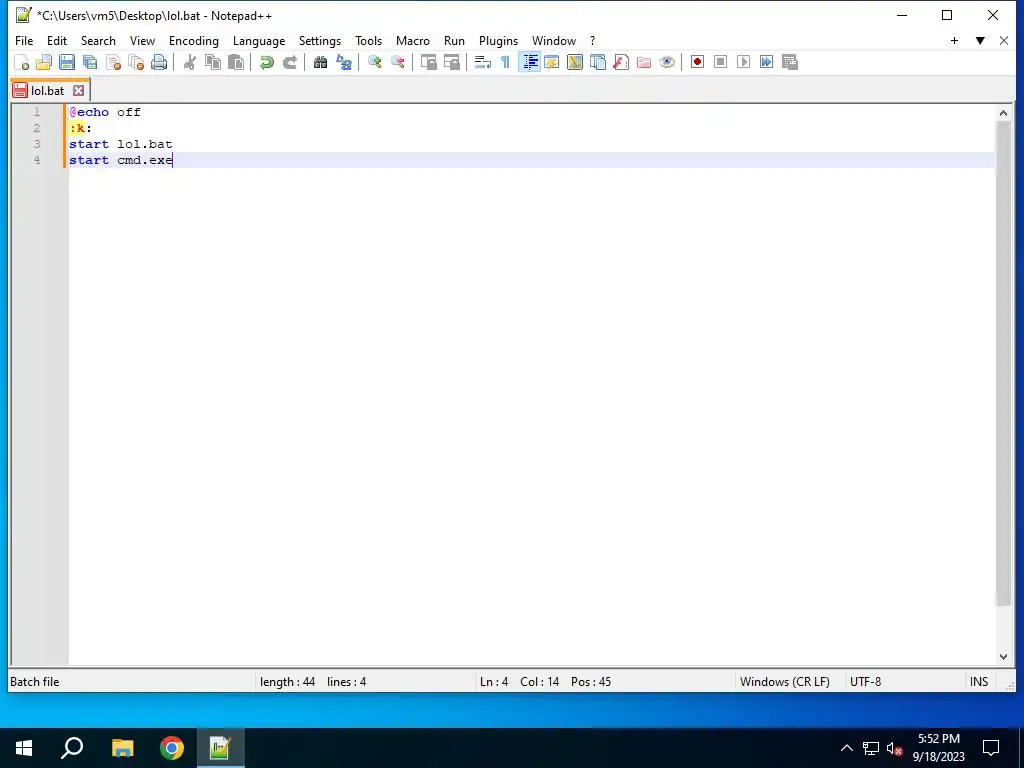Toggle the Monitoring eye icon
This screenshot has height=768, width=1024.
pos(667,62)
